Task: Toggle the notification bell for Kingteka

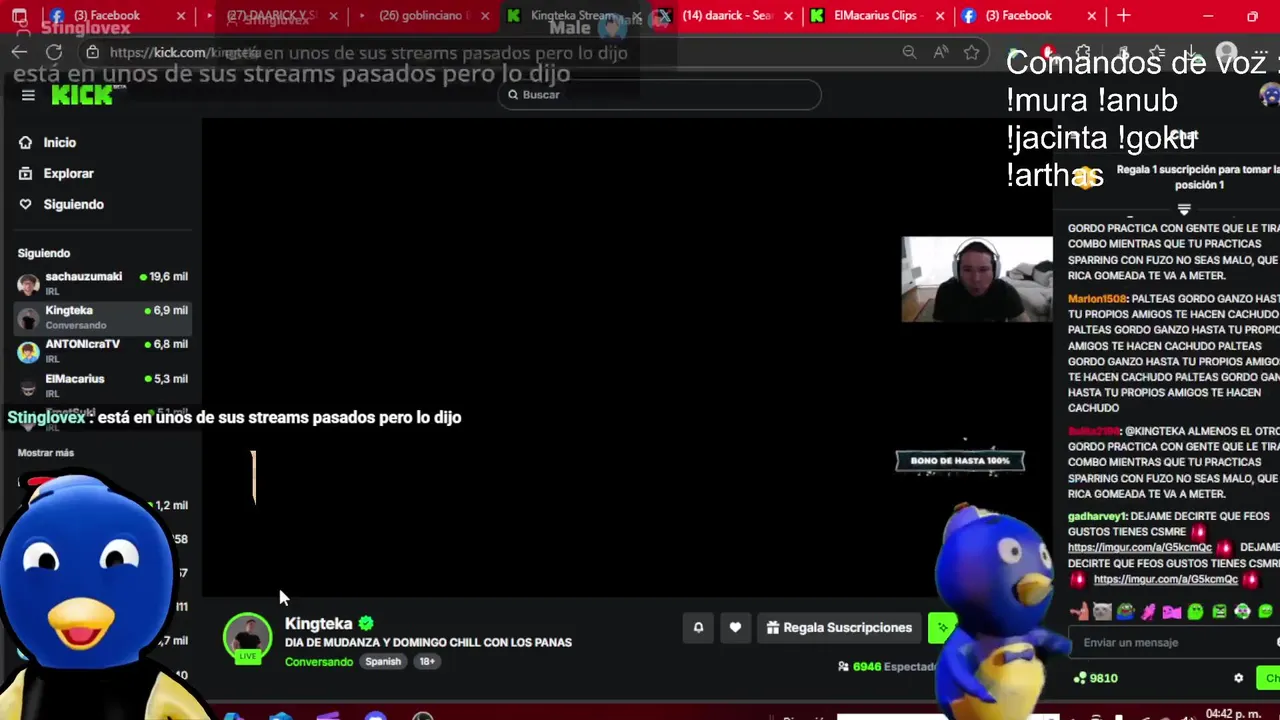Action: 698,628
